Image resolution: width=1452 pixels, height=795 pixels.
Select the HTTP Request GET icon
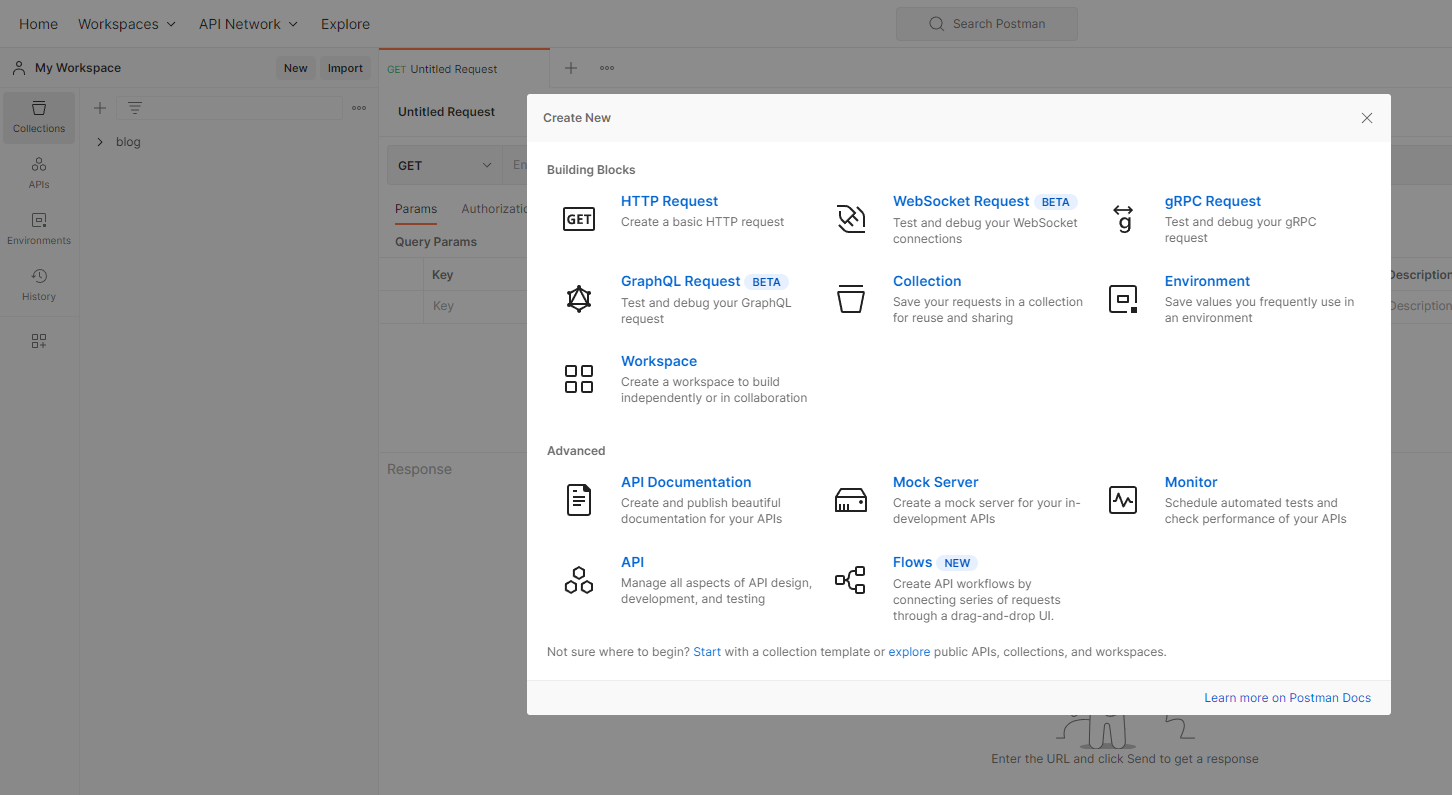click(579, 218)
